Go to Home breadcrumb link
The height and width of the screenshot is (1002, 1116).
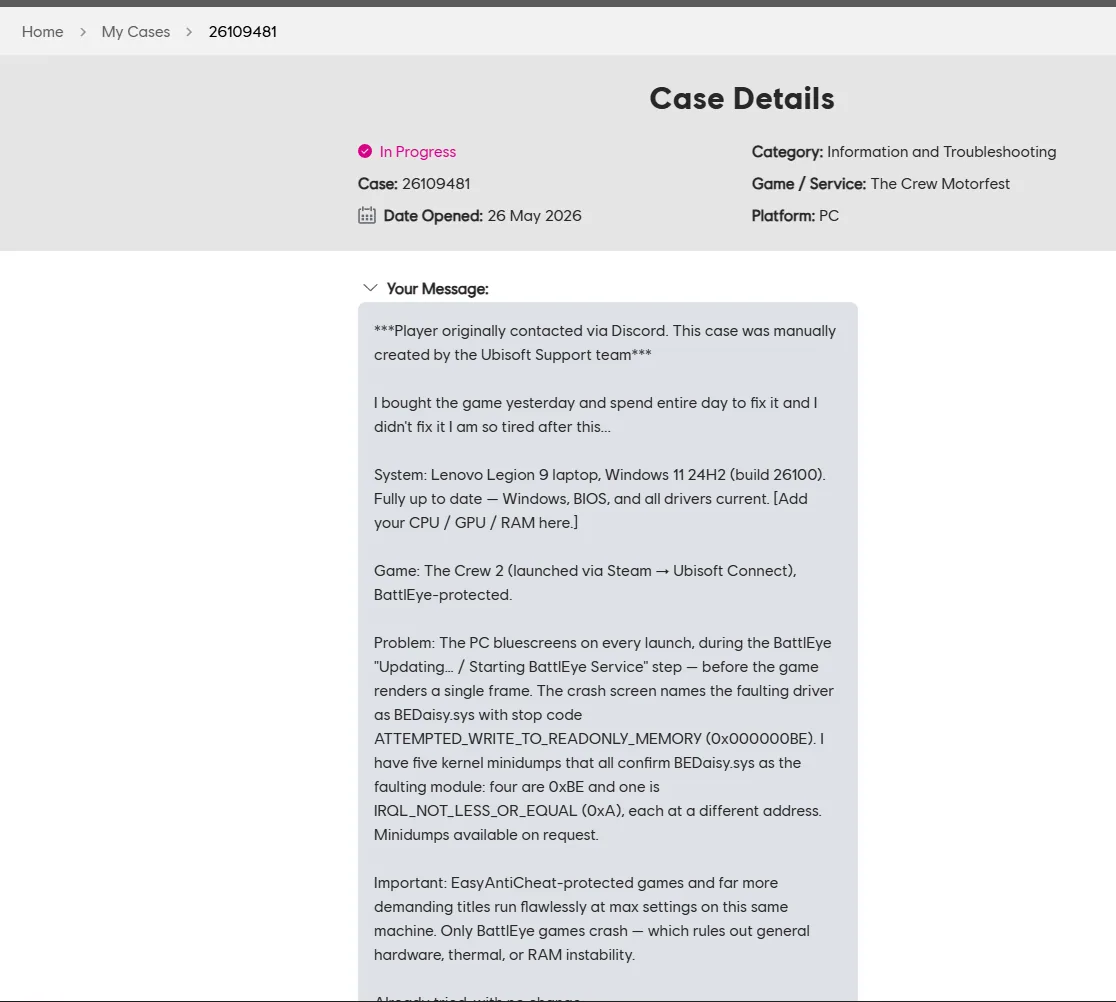click(42, 31)
